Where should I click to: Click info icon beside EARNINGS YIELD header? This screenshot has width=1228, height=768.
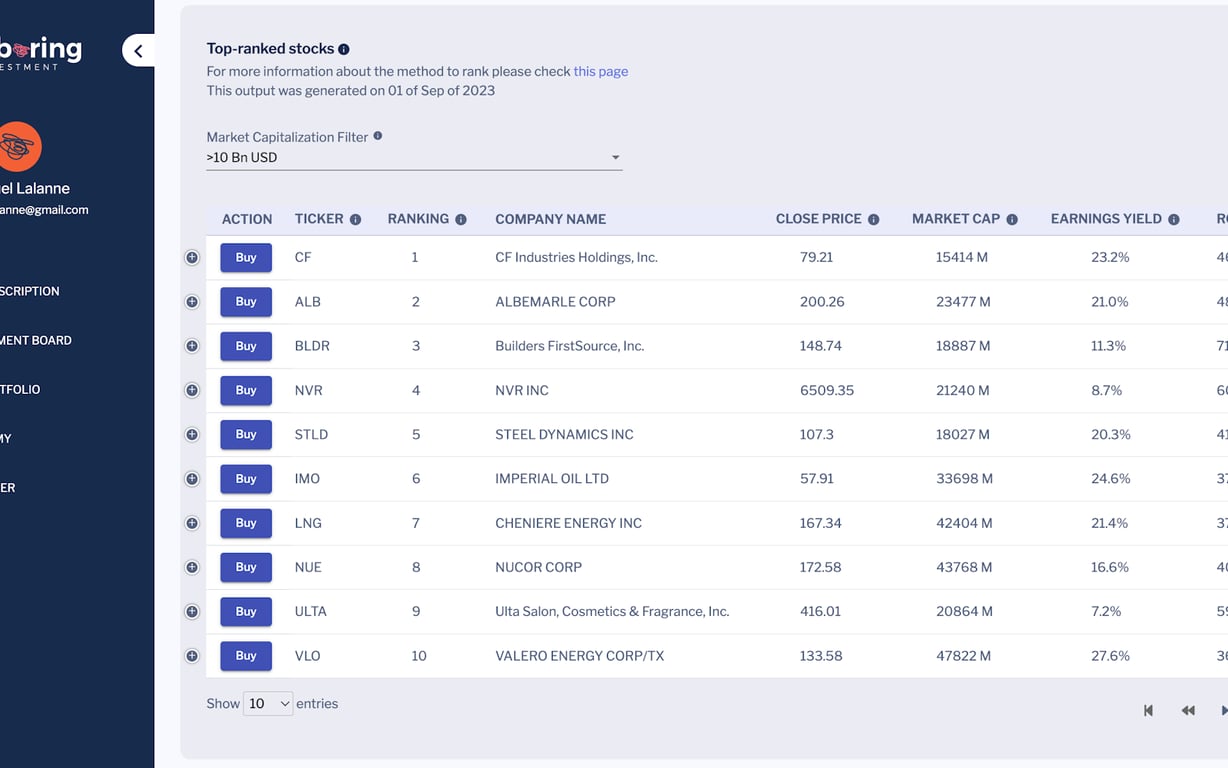tap(1174, 220)
